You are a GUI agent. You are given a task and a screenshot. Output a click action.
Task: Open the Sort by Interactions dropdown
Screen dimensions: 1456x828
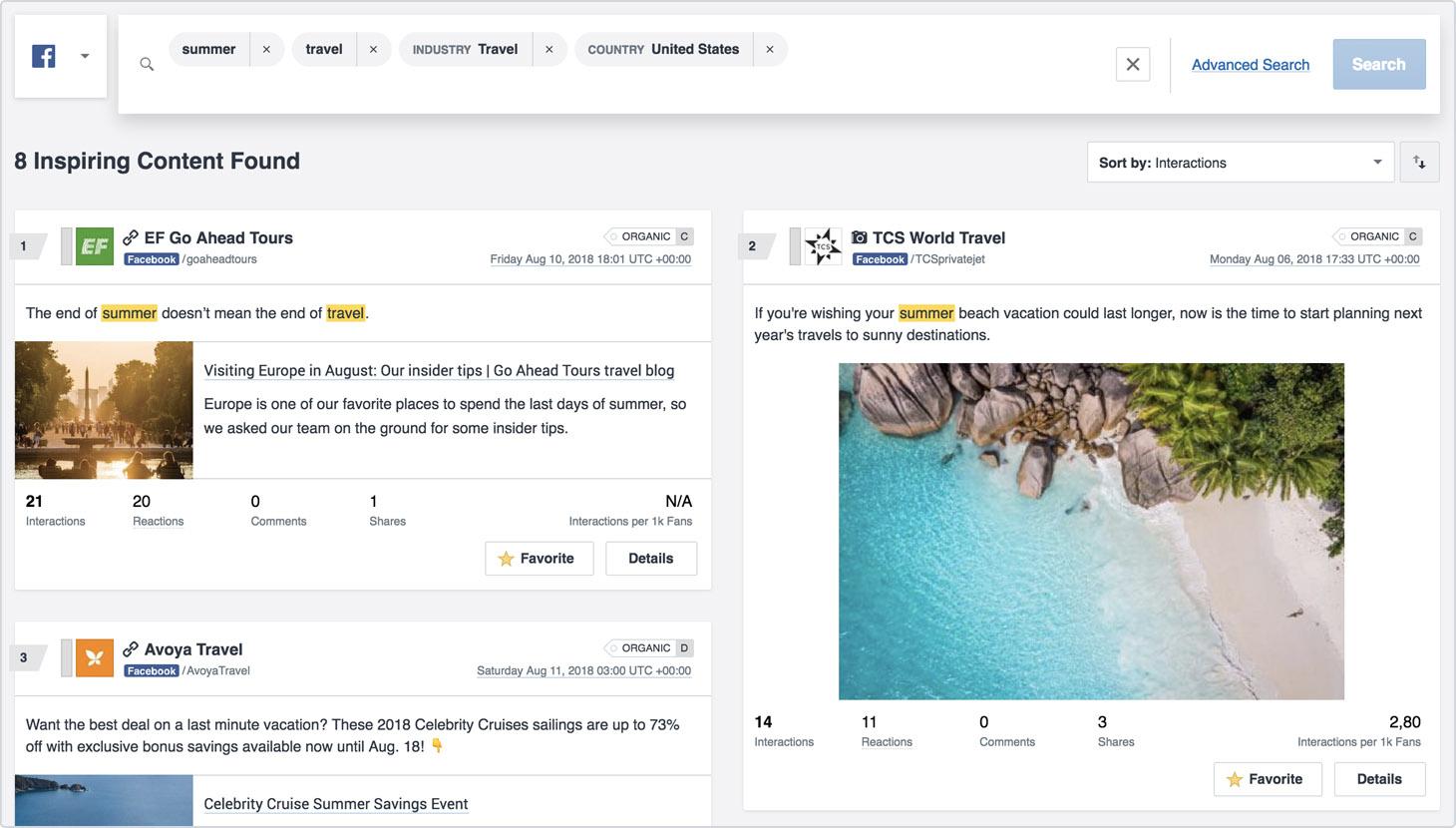click(1240, 163)
